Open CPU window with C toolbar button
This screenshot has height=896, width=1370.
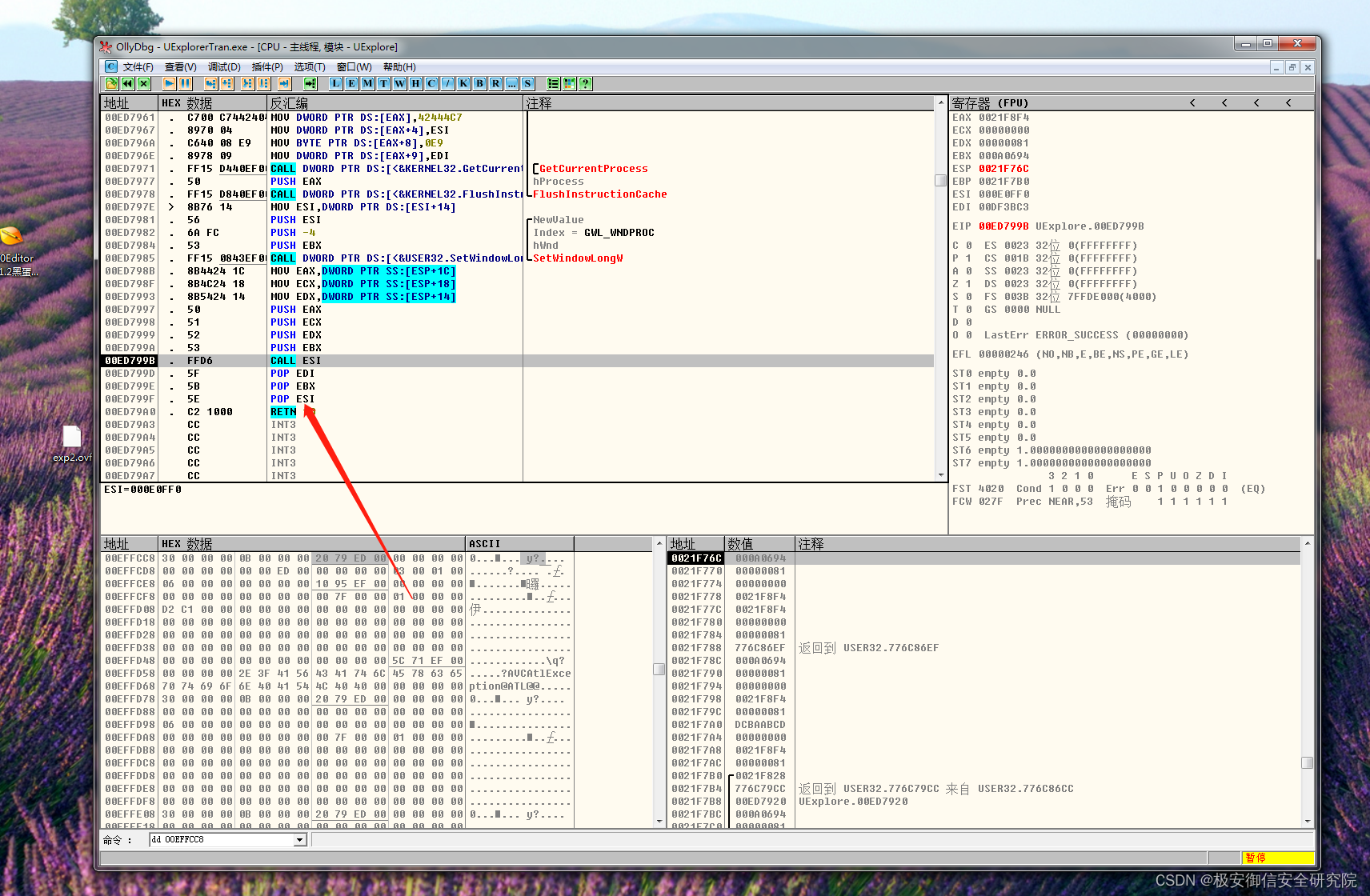[x=432, y=83]
